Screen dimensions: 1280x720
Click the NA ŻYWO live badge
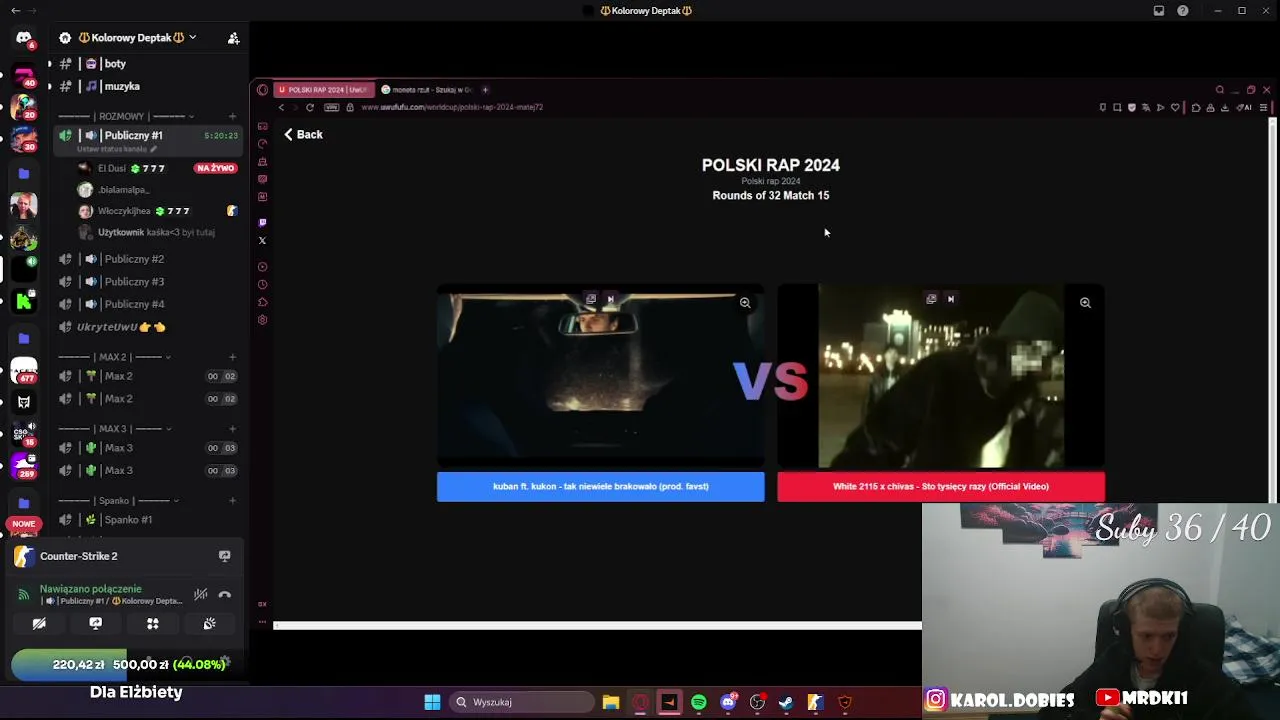(216, 168)
